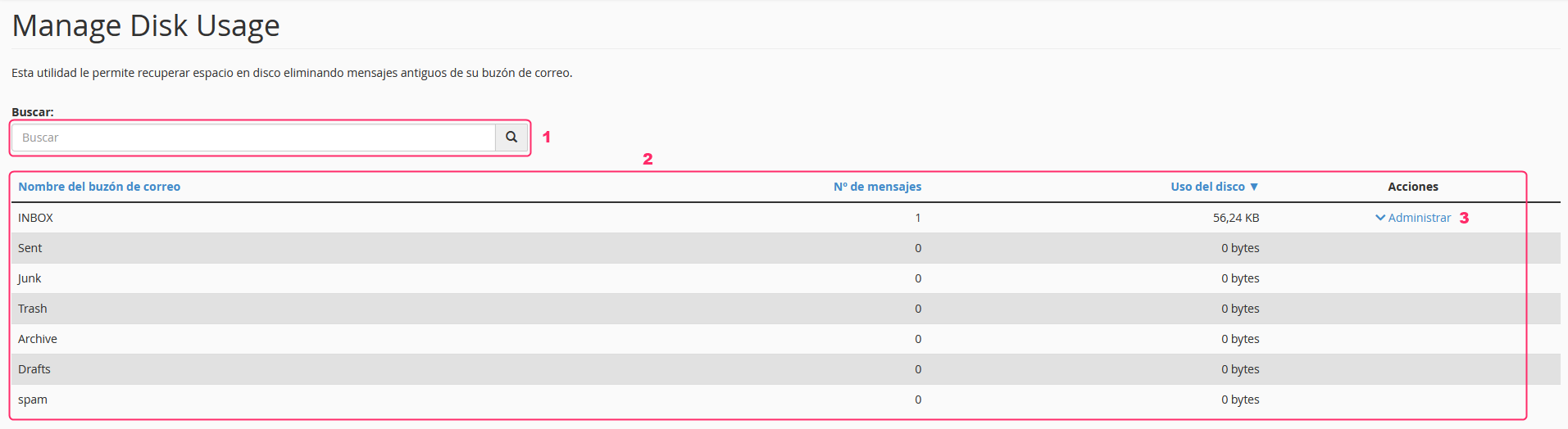The height and width of the screenshot is (429, 1568).
Task: Select the INBOX mailbox row
Action: [x=786, y=218]
